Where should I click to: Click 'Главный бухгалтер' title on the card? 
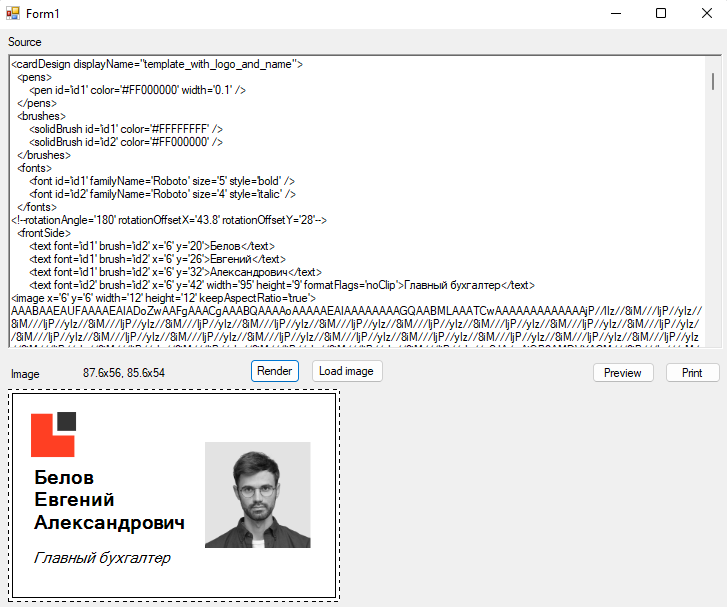[x=102, y=557]
